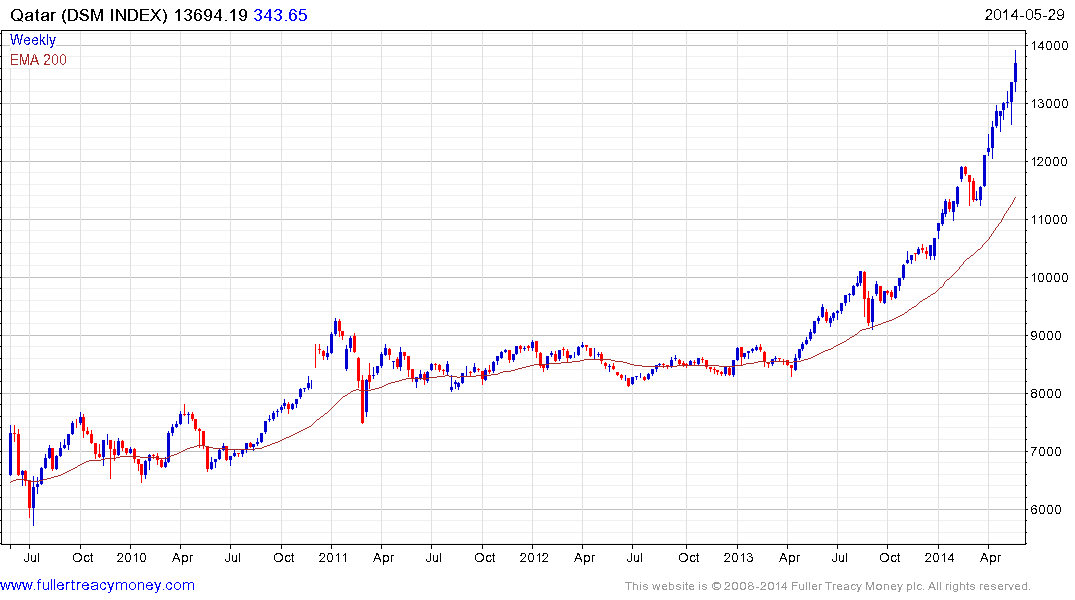Click the Weekly interval label
Image resolution: width=1075 pixels, height=600 pixels.
(x=33, y=40)
